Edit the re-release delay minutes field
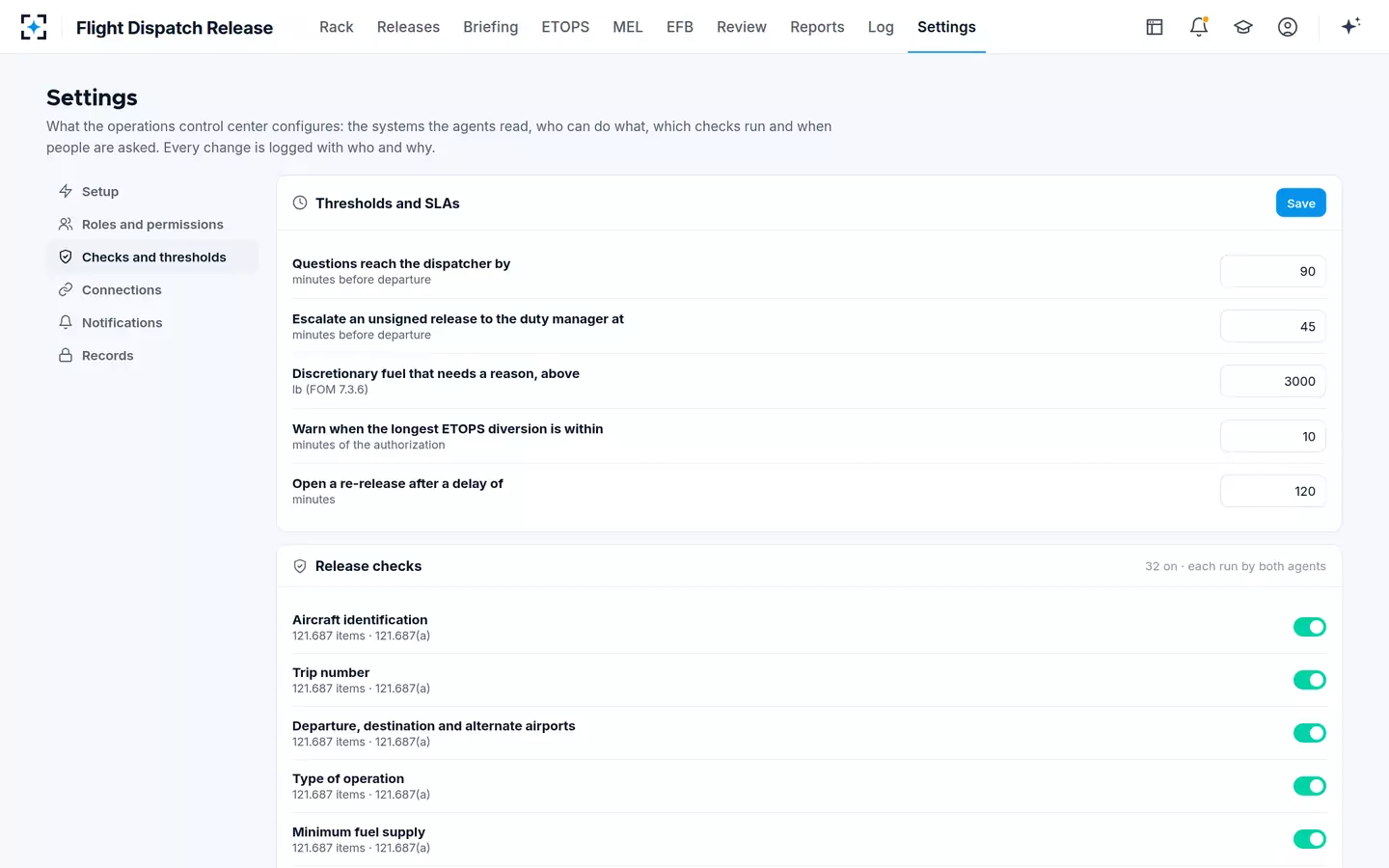Screen dimensions: 1389x868 [1273, 491]
